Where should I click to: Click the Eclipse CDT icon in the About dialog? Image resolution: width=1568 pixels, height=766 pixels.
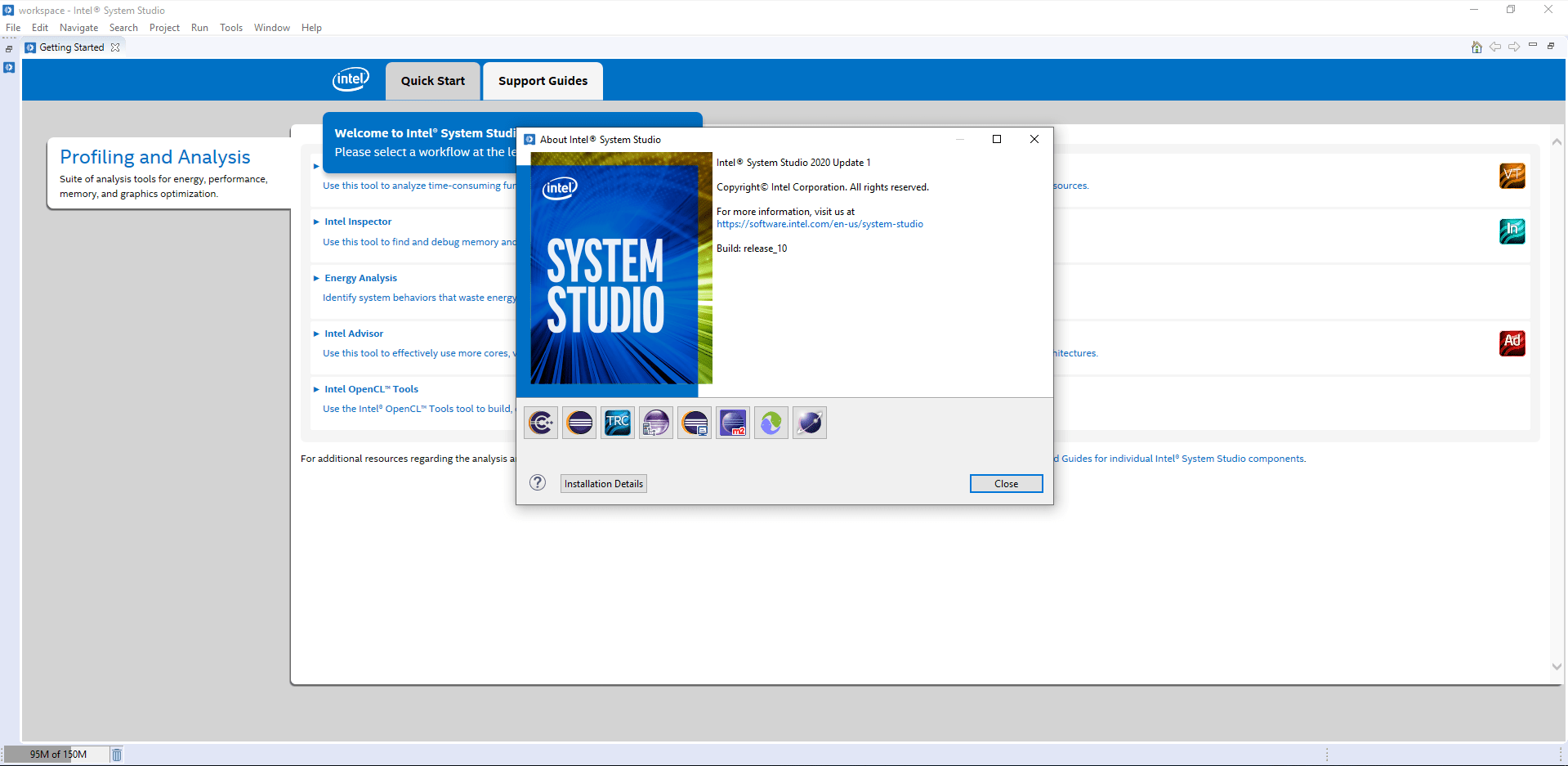[x=540, y=423]
